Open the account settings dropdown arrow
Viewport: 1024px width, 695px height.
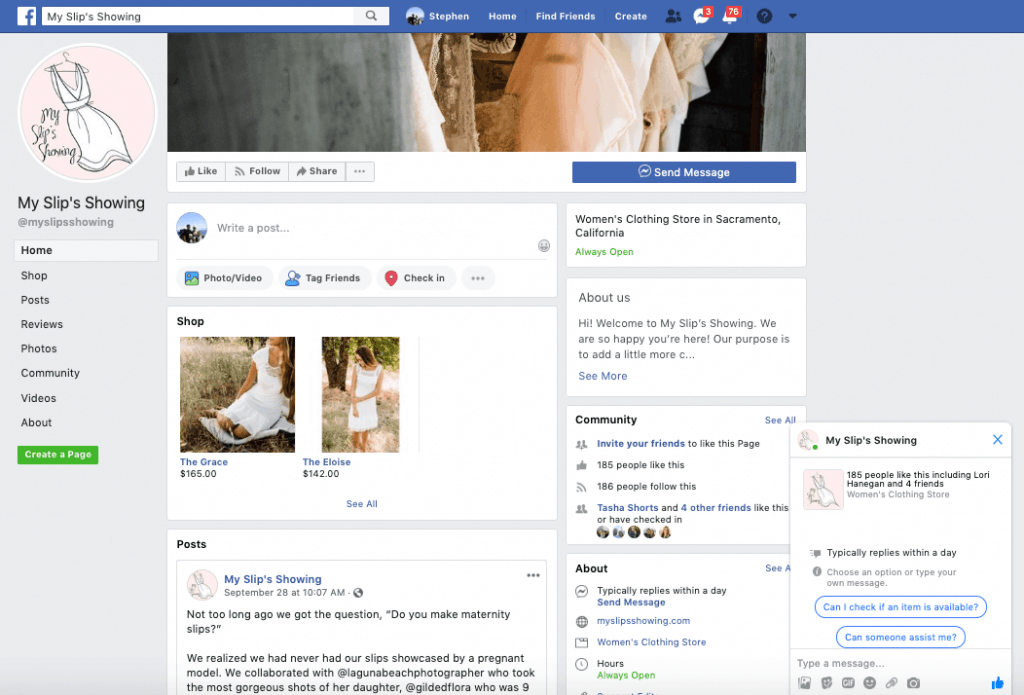792,16
